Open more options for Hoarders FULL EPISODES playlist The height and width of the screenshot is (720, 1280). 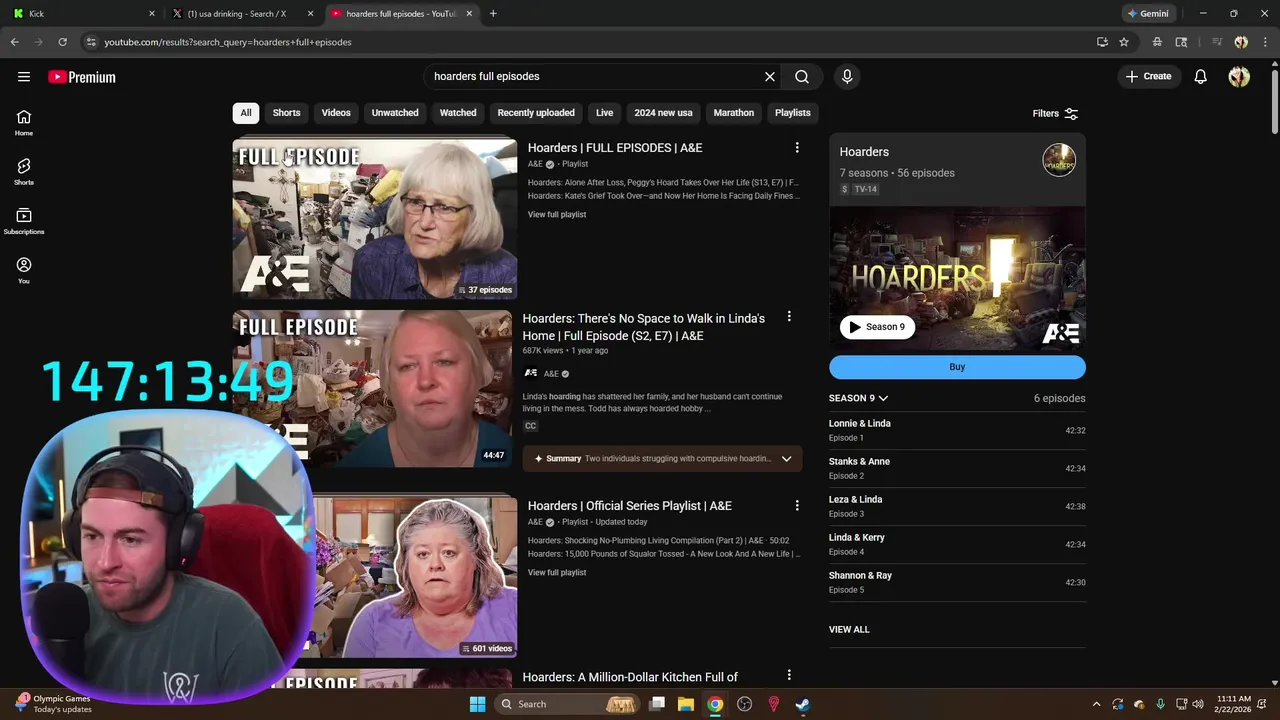pos(797,148)
